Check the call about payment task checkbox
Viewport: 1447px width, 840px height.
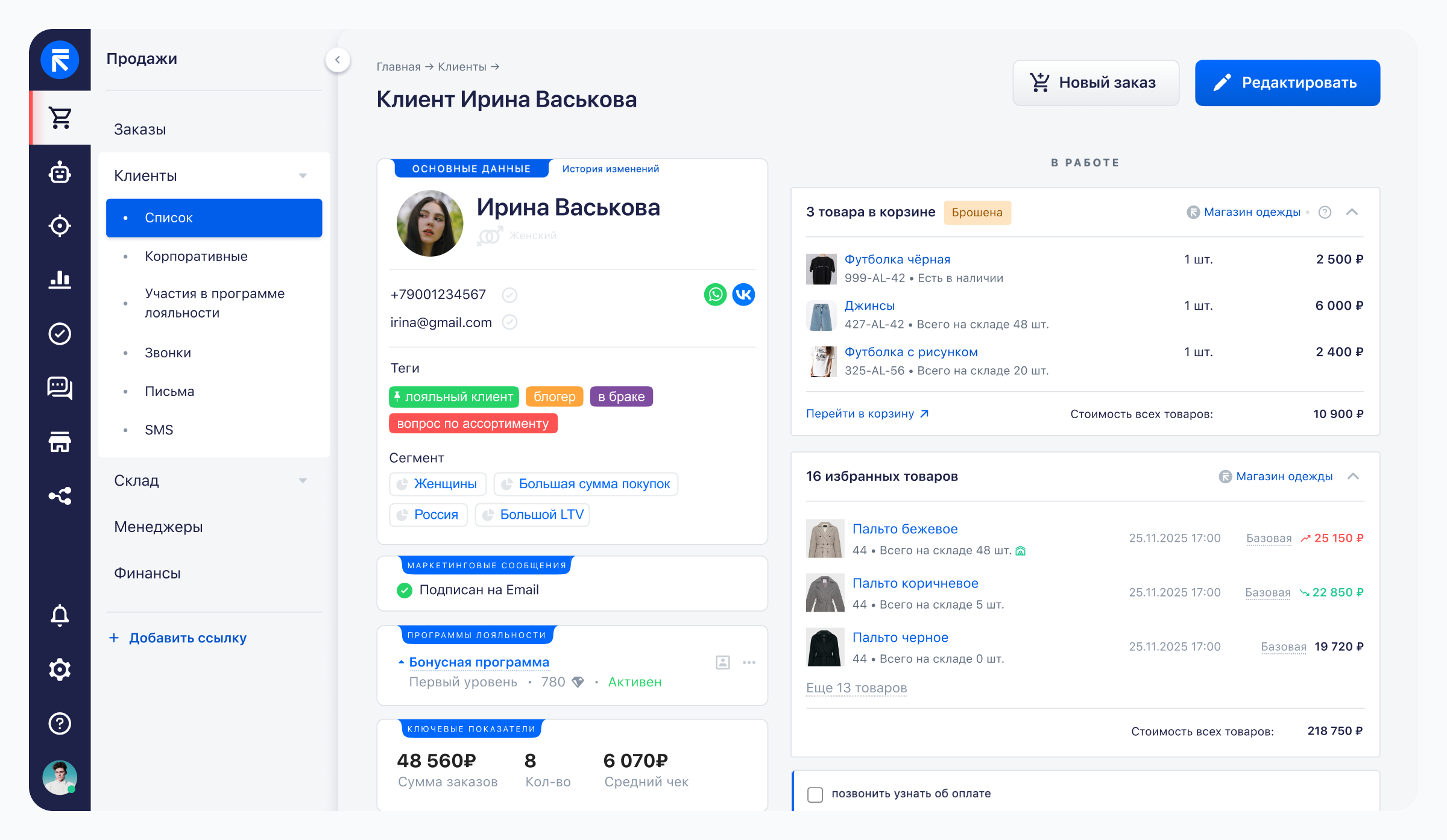click(815, 794)
